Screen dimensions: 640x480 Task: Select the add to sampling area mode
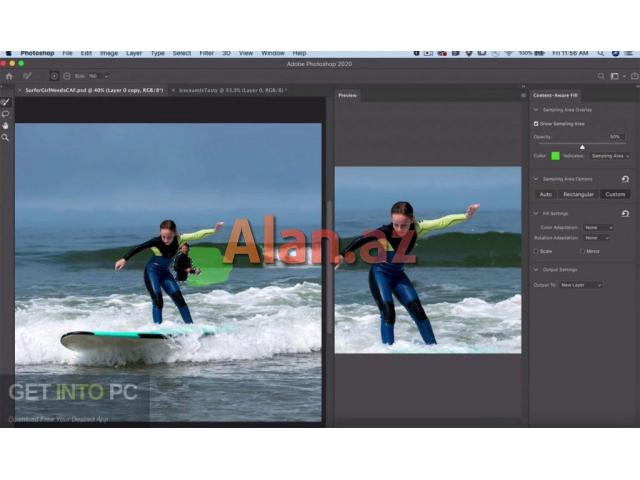coord(54,76)
